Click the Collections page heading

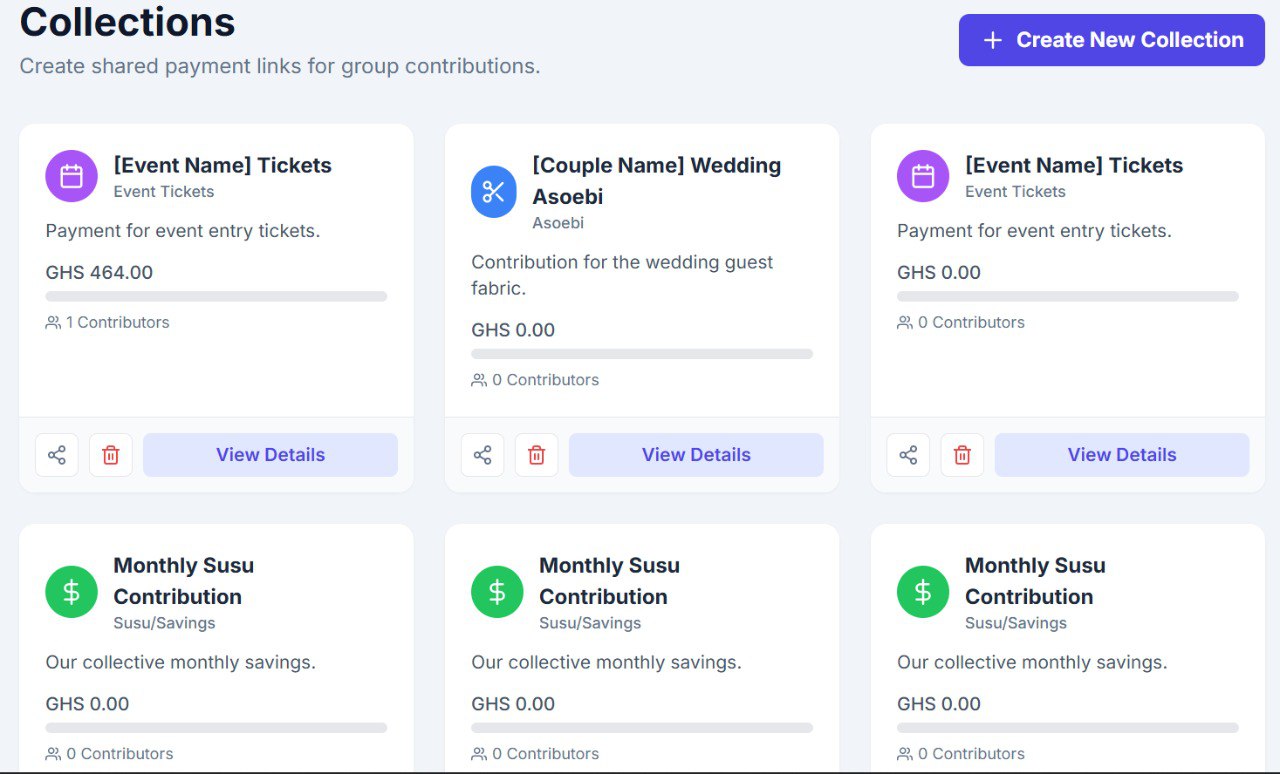(x=128, y=22)
